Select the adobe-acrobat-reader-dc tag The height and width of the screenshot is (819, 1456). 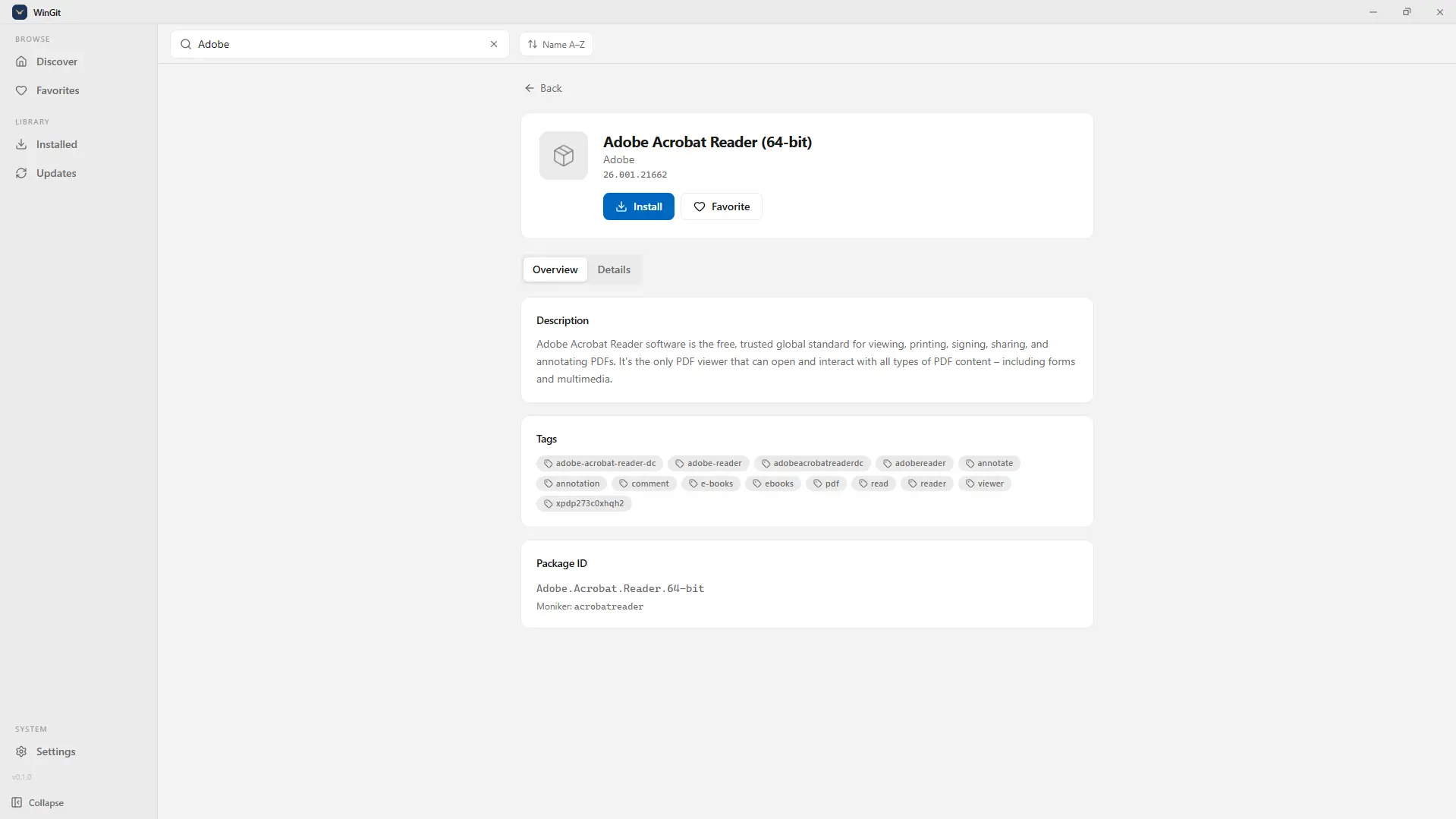[x=599, y=463]
